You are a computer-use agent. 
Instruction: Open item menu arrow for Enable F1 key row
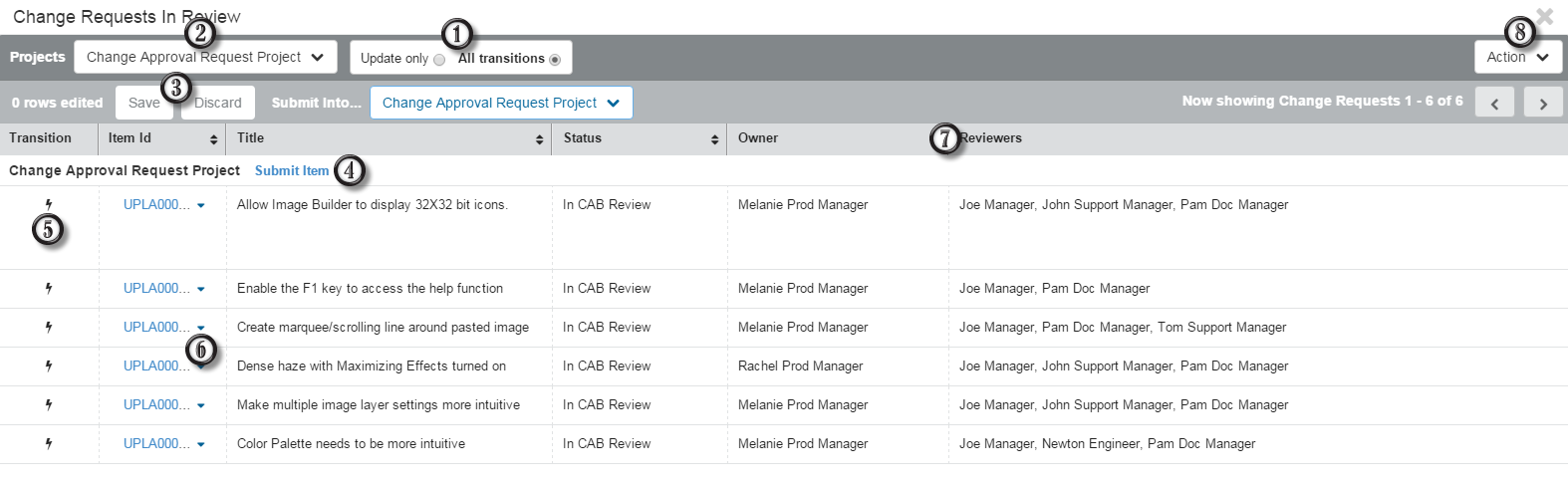click(x=201, y=289)
